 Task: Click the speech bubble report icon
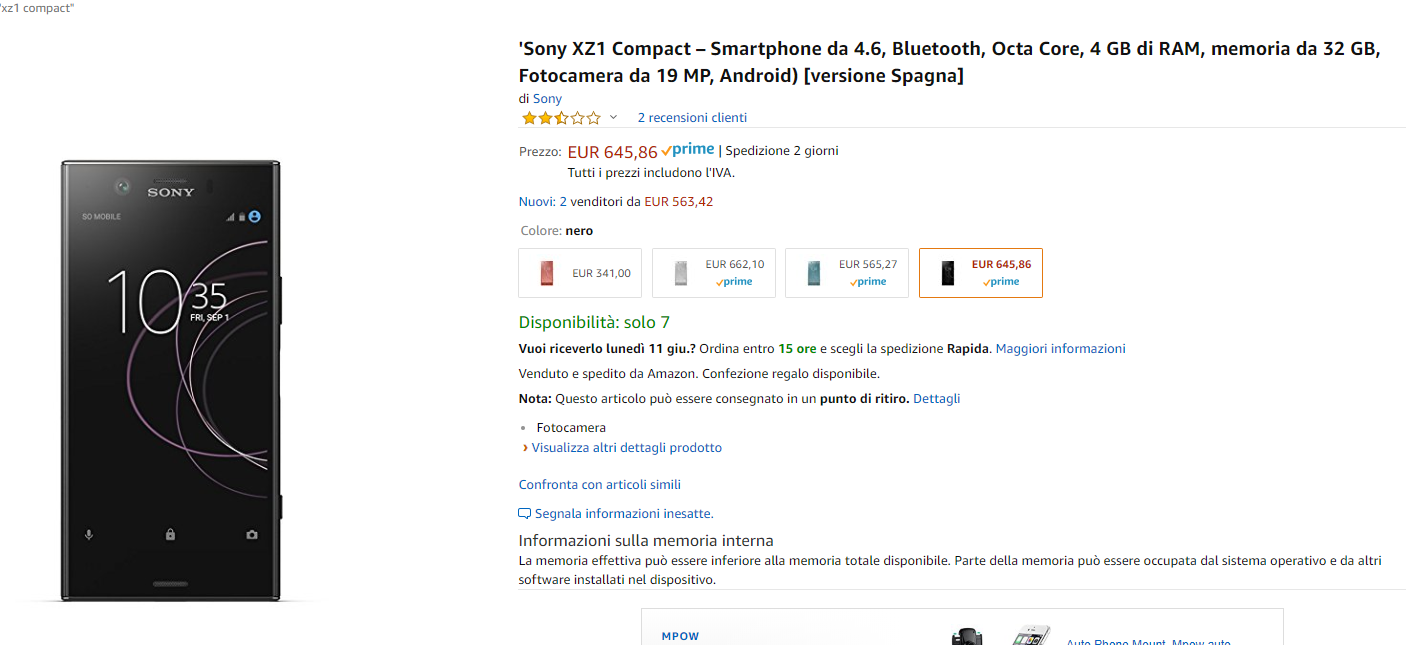pyautogui.click(x=524, y=514)
